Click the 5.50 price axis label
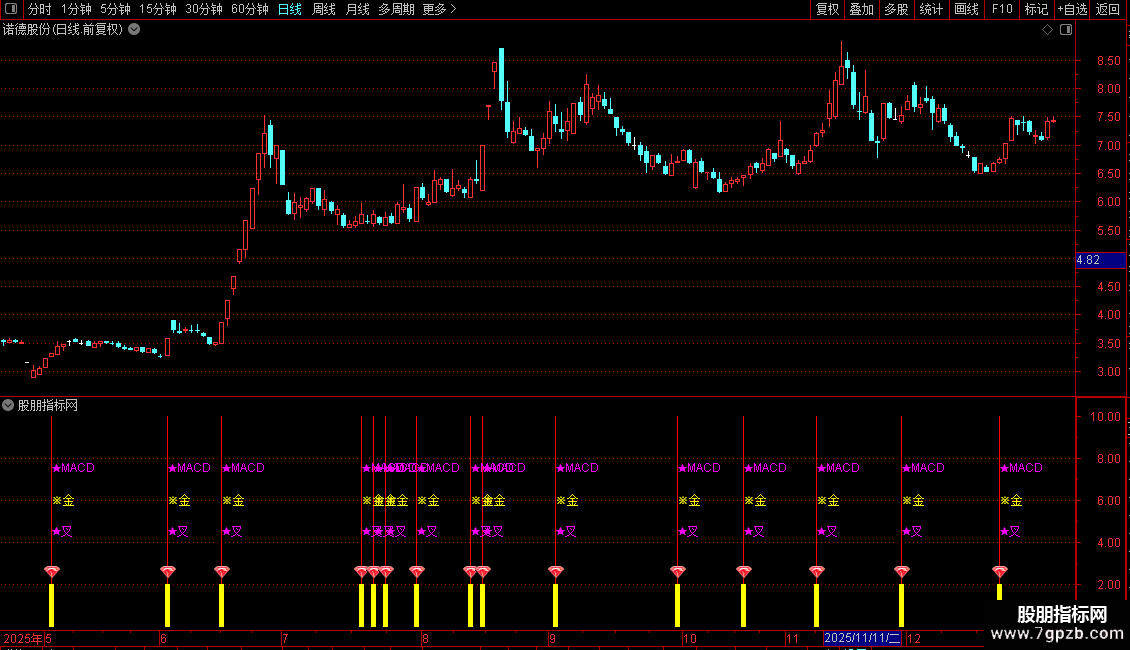 1108,231
